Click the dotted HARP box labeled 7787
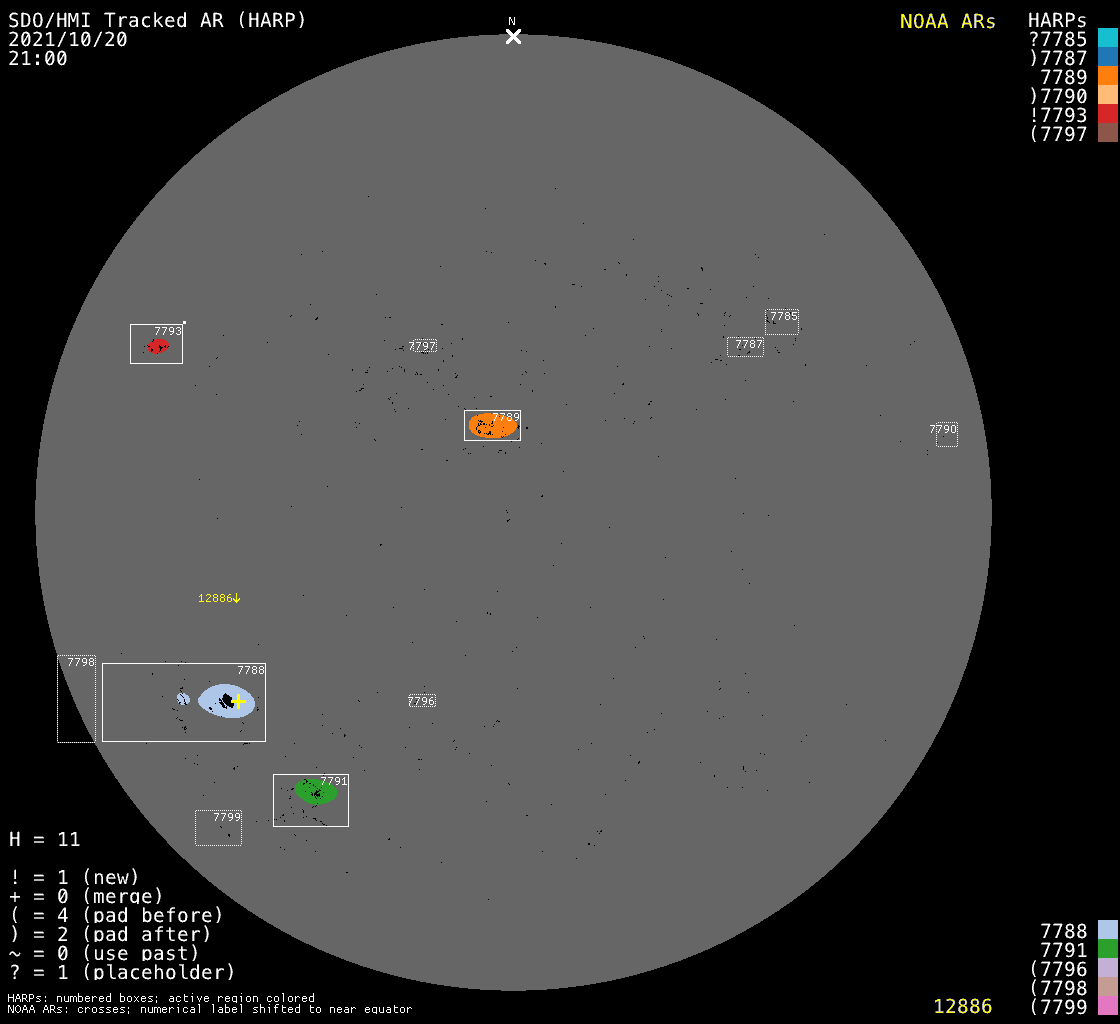Screen dimensions: 1120x1024 (x=745, y=347)
